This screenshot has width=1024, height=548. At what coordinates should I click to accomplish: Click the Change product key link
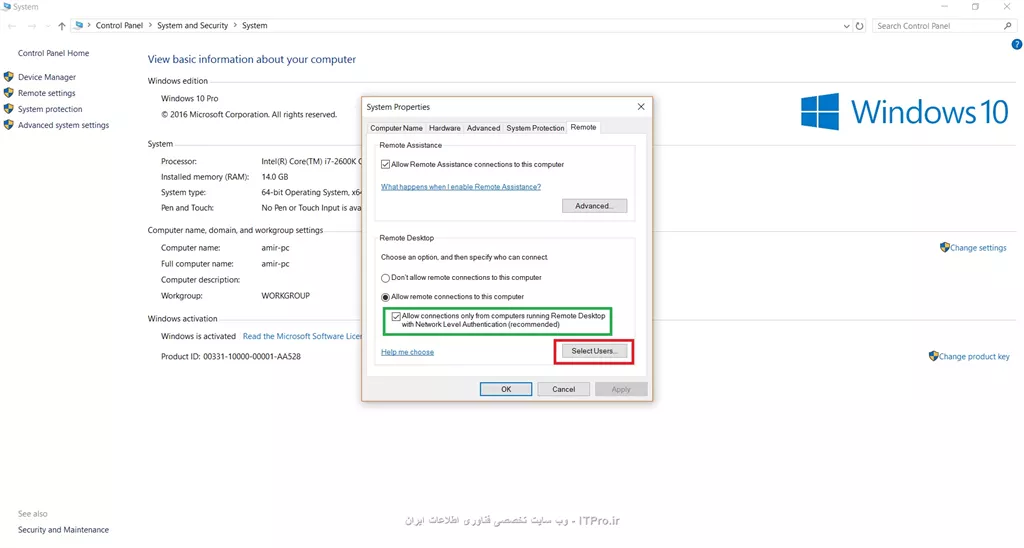click(x=974, y=357)
